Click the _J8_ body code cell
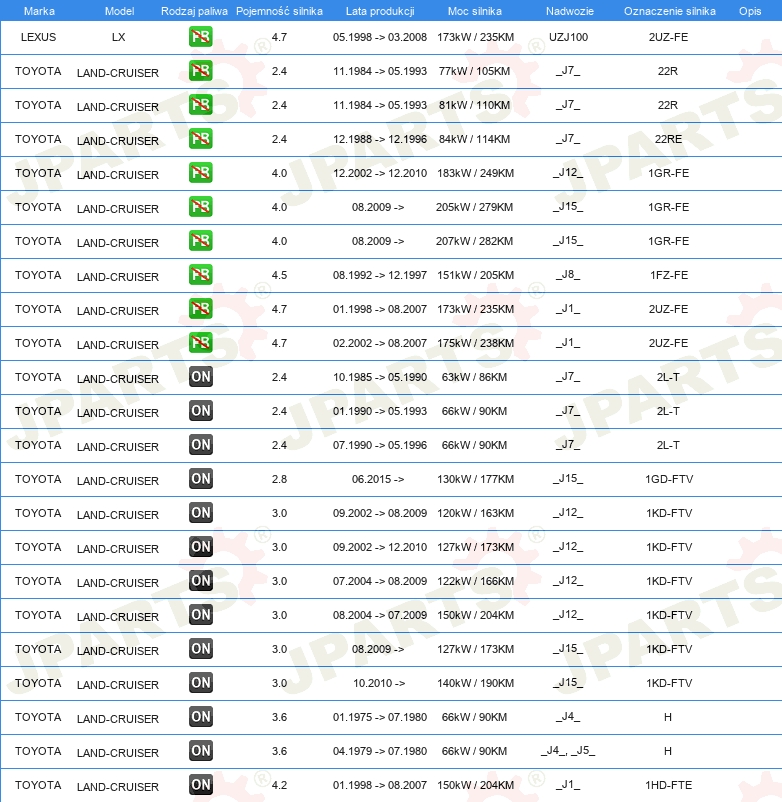The height and width of the screenshot is (802, 782). point(568,275)
